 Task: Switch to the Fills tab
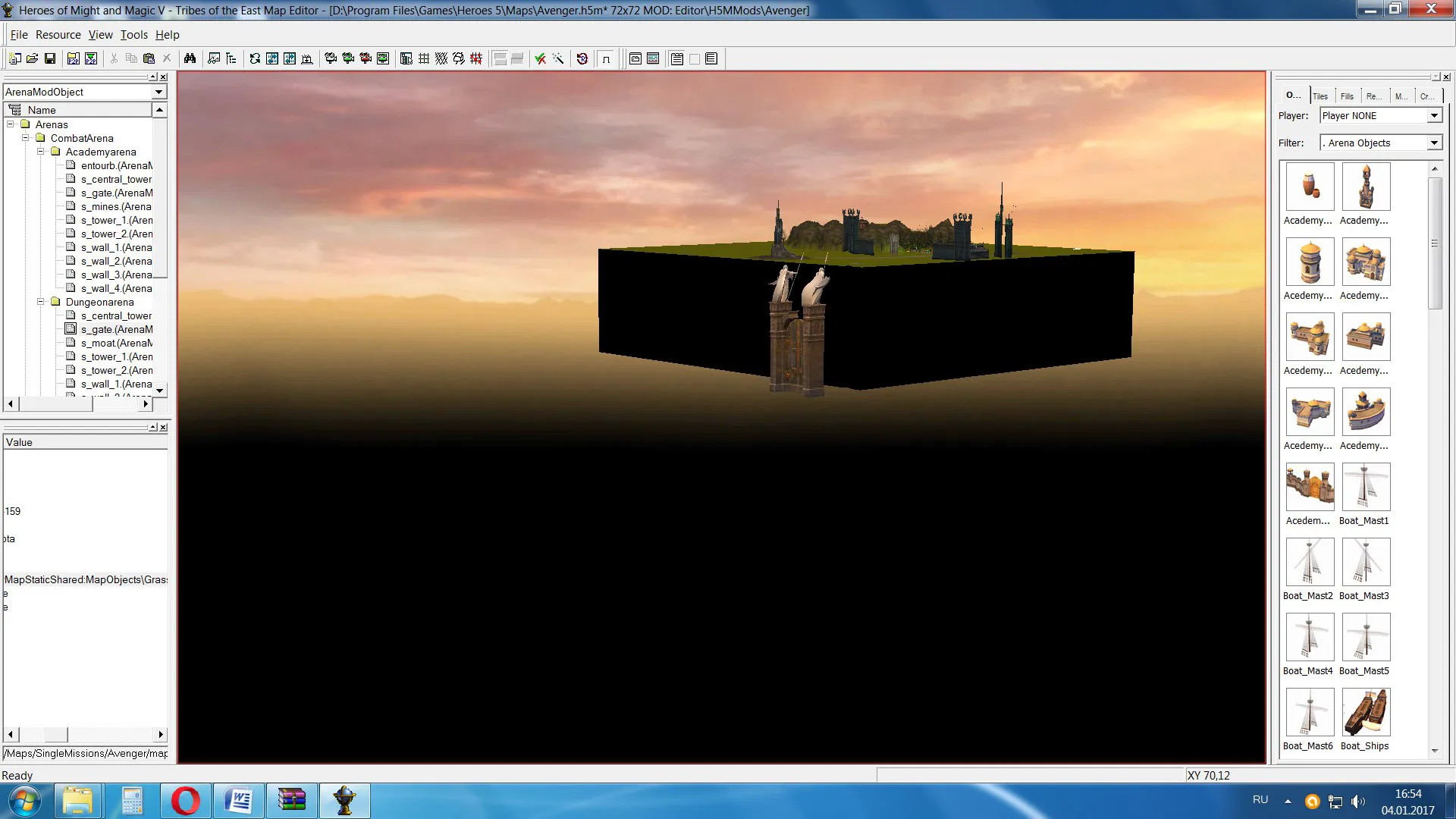[x=1347, y=96]
